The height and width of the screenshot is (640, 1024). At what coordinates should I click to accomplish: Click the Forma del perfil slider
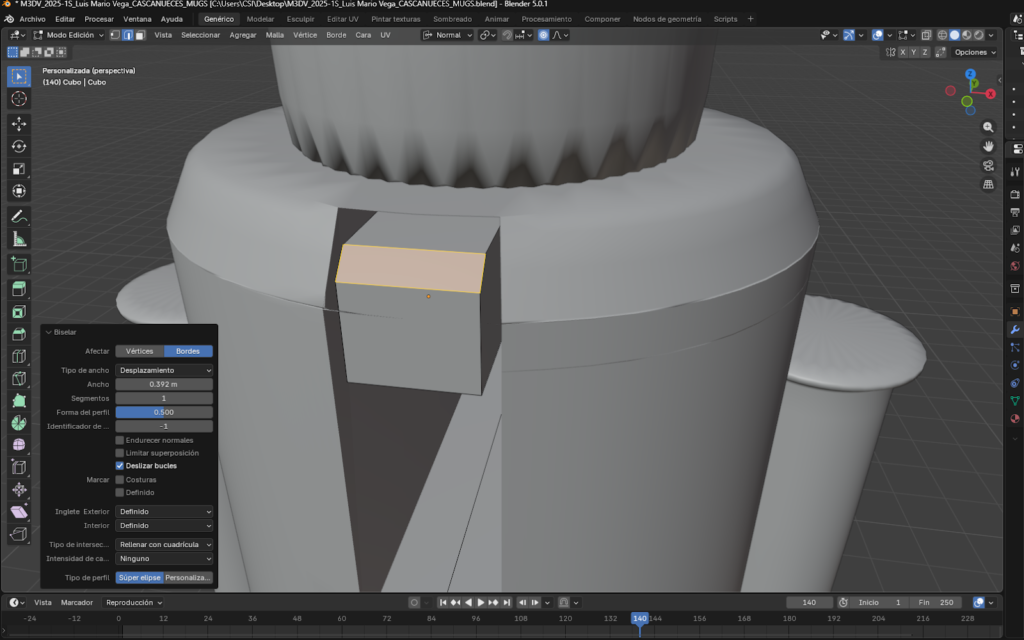(x=164, y=412)
